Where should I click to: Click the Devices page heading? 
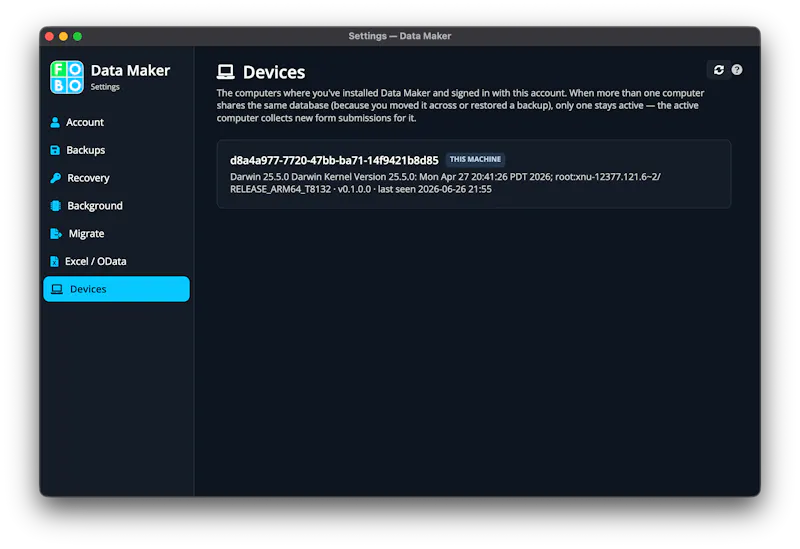point(274,72)
